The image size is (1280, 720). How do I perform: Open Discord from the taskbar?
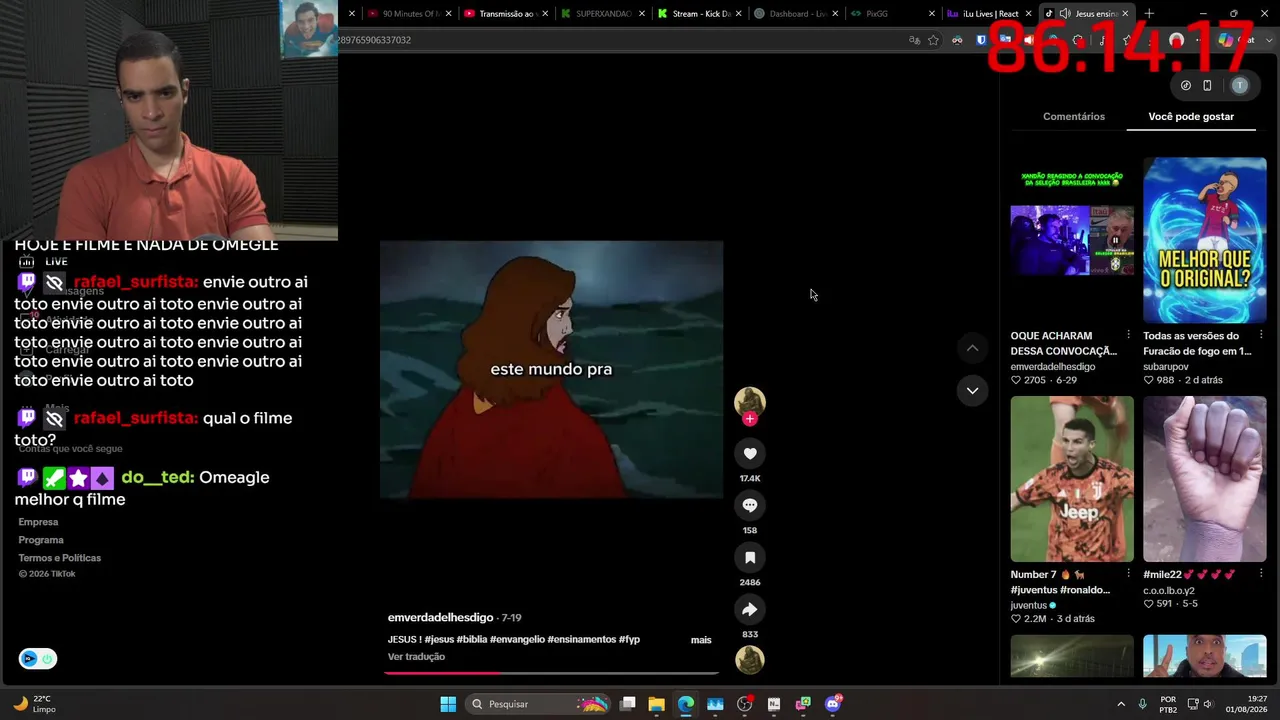click(833, 704)
